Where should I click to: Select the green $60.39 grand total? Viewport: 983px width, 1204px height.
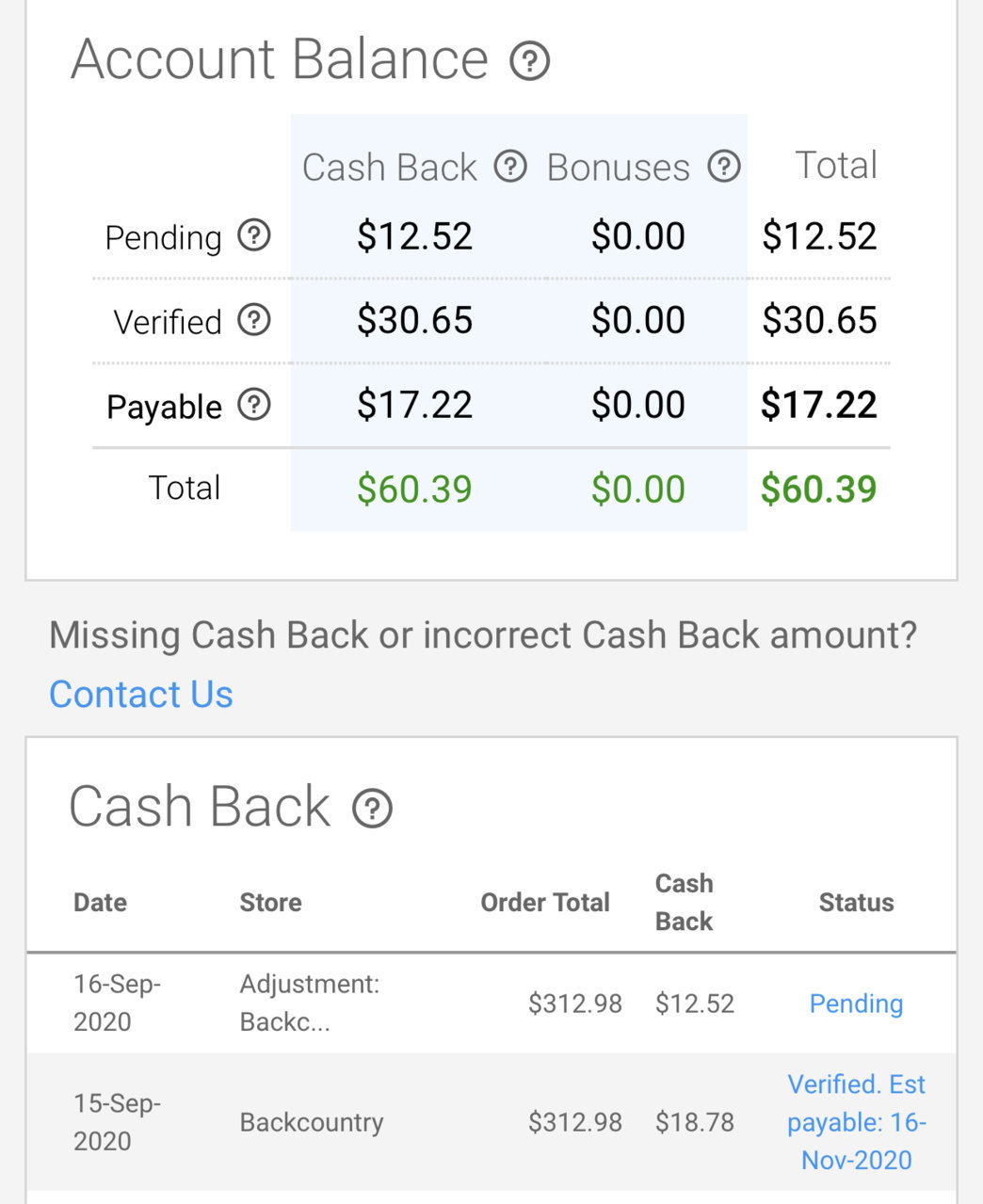(818, 489)
